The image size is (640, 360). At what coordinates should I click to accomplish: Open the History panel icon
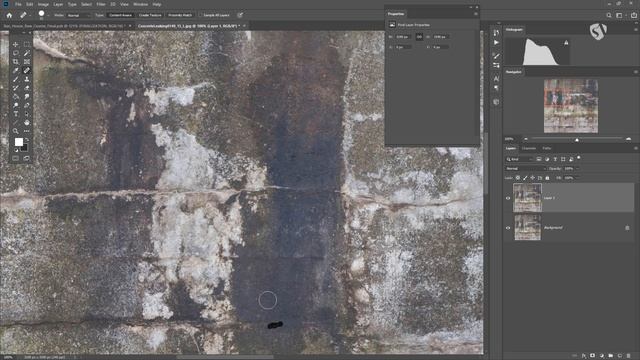[496, 33]
